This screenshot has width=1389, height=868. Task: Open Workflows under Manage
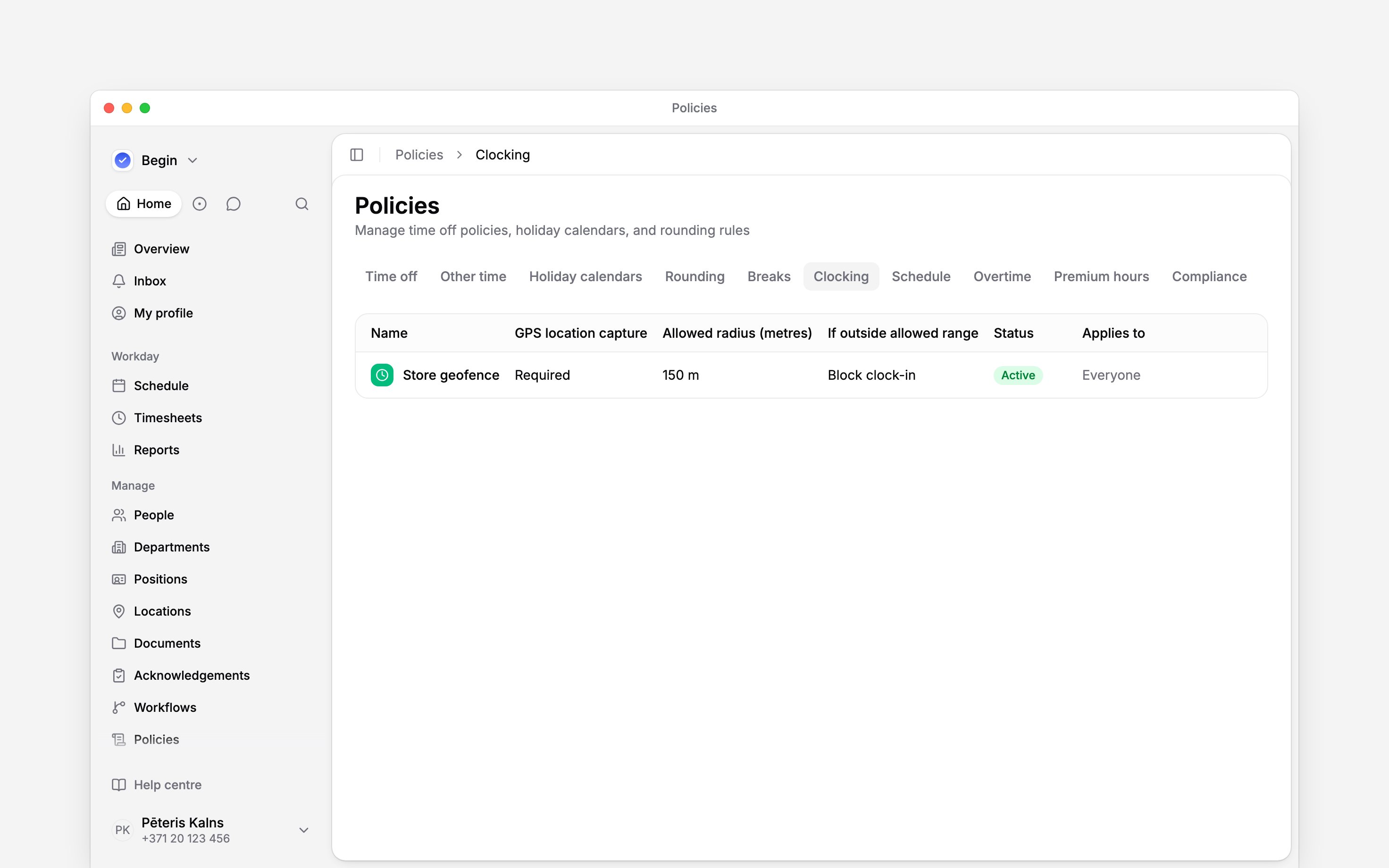[154, 708]
